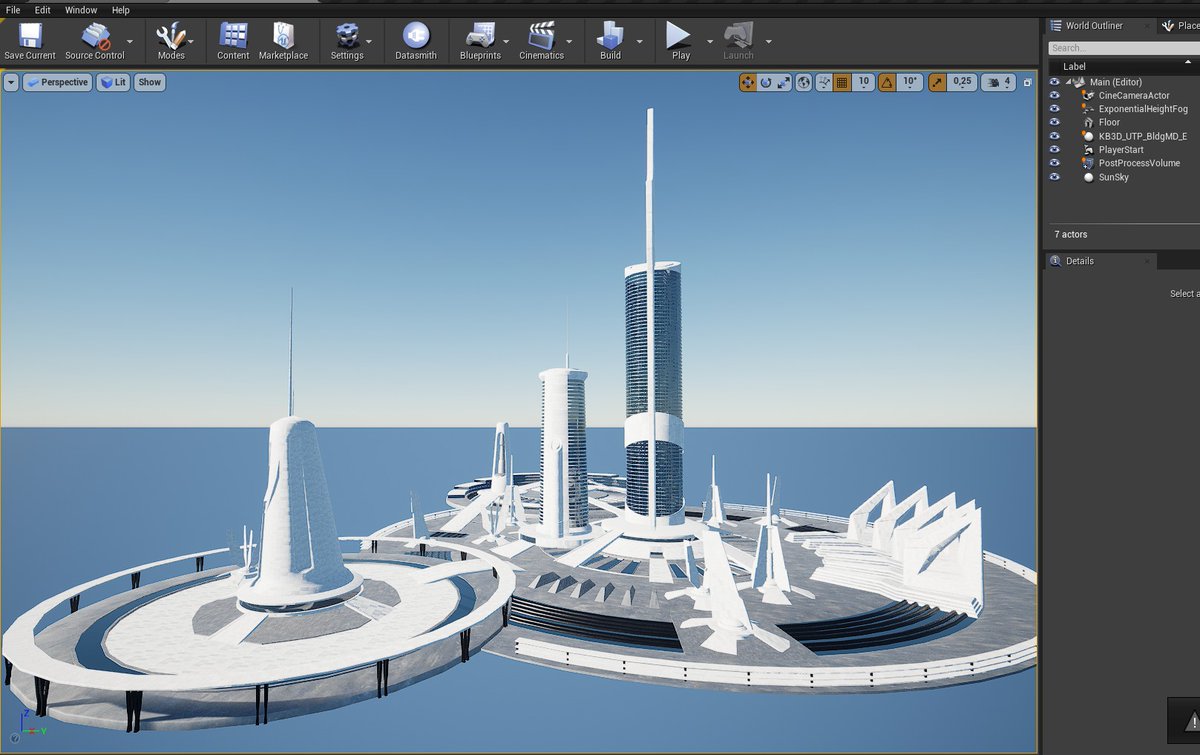Click the Show flags button

click(x=150, y=82)
